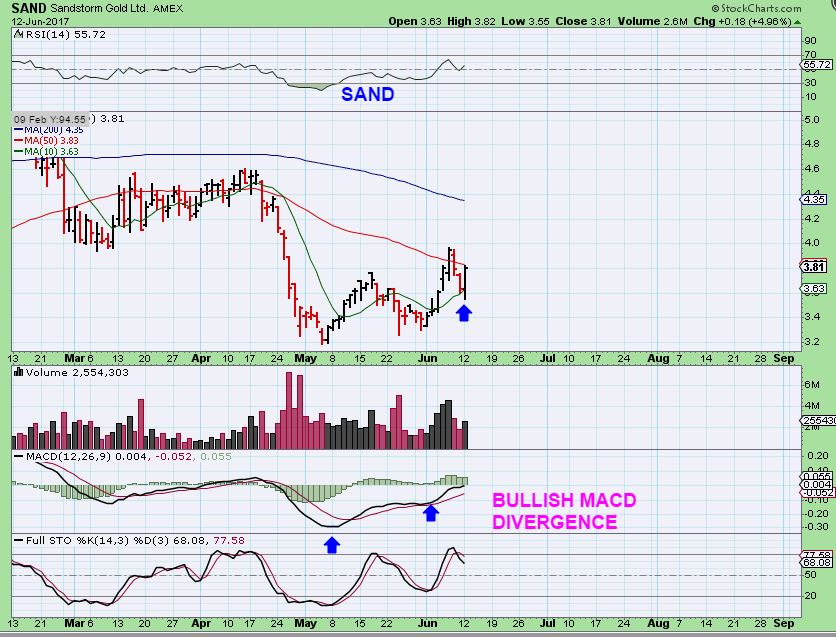Click the Low 3.55 value
This screenshot has height=637, width=836.
(x=525, y=21)
